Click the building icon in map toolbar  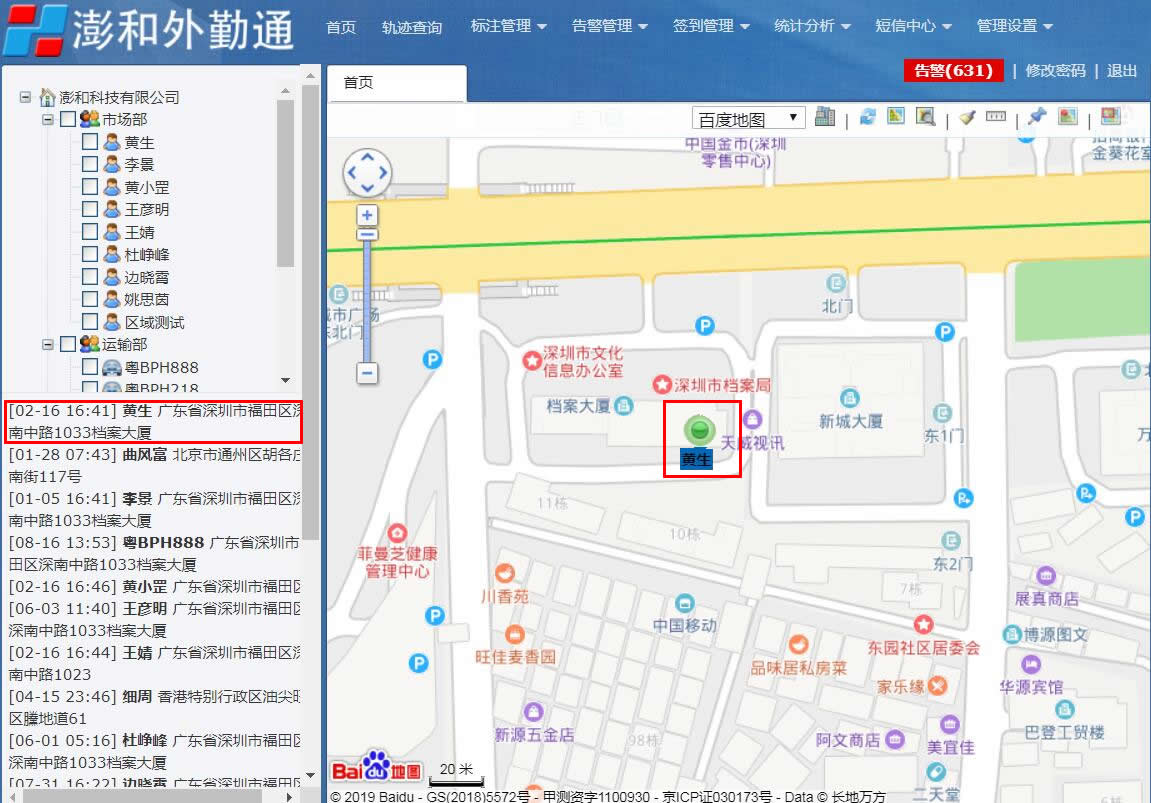tap(825, 117)
